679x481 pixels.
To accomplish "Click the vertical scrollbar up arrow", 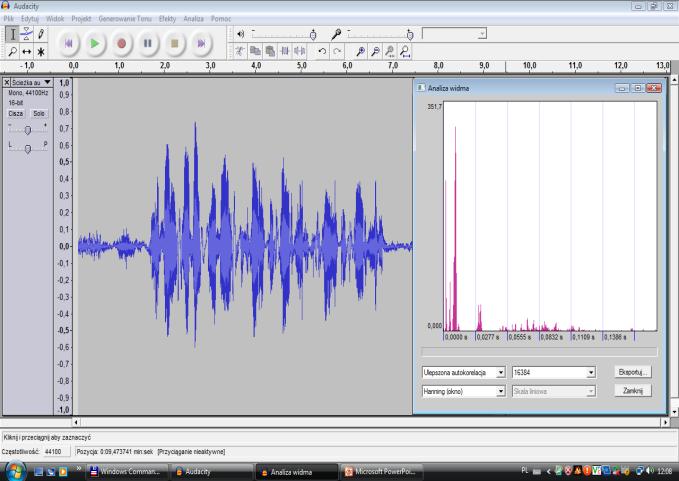I will (x=674, y=81).
